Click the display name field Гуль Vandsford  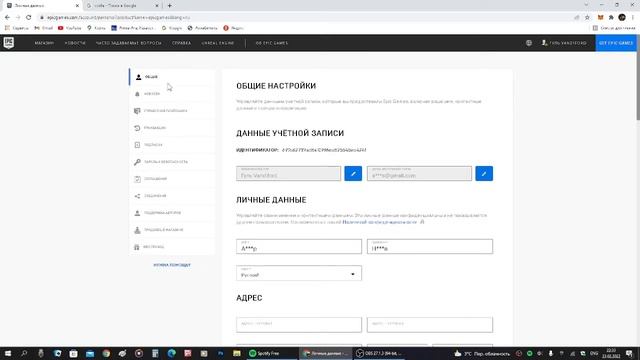(x=288, y=173)
